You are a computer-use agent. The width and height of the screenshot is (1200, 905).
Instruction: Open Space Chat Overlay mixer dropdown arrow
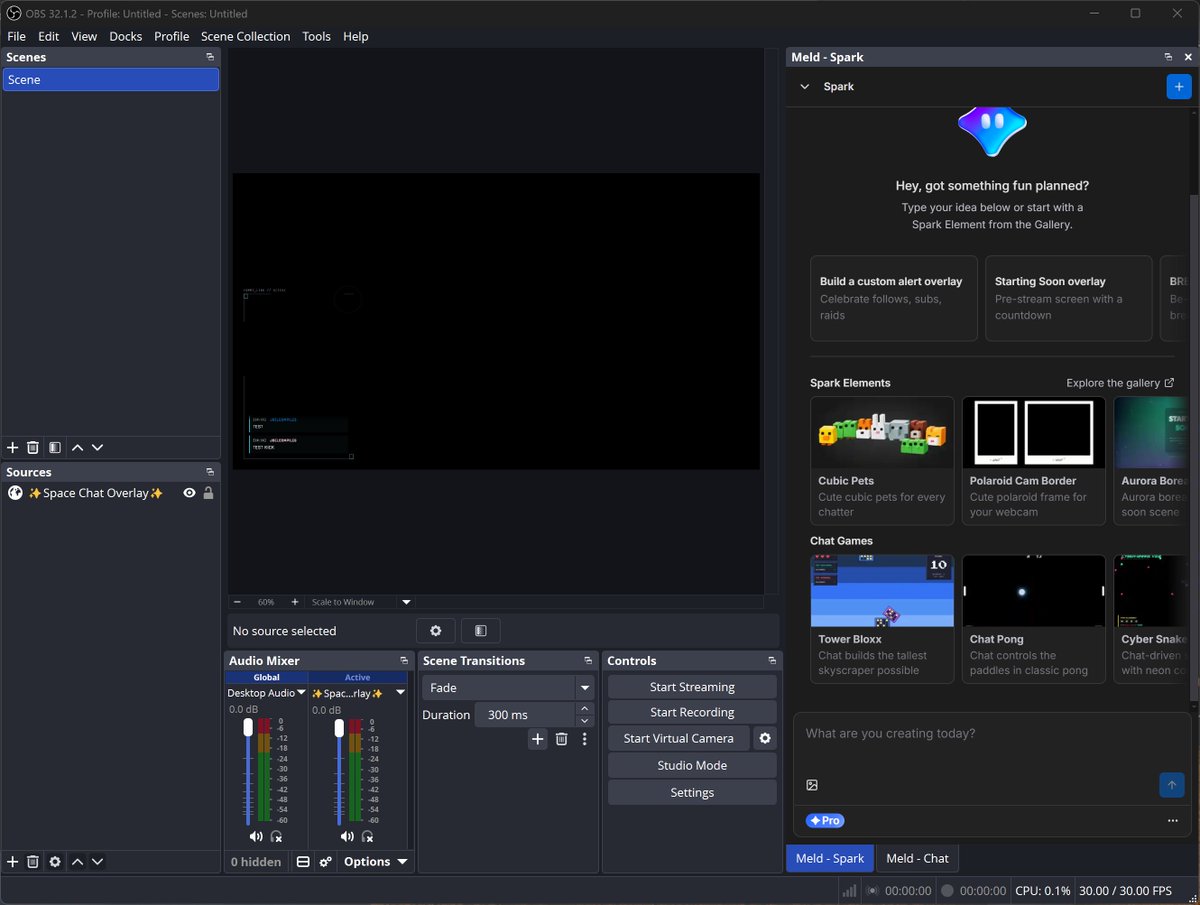[x=400, y=693]
